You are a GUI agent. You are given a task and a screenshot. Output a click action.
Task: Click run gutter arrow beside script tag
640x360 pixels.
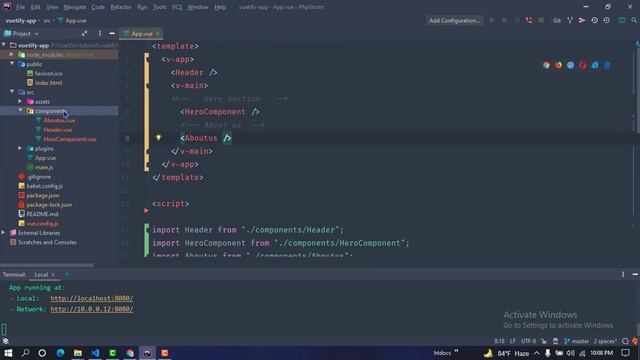[146, 211]
